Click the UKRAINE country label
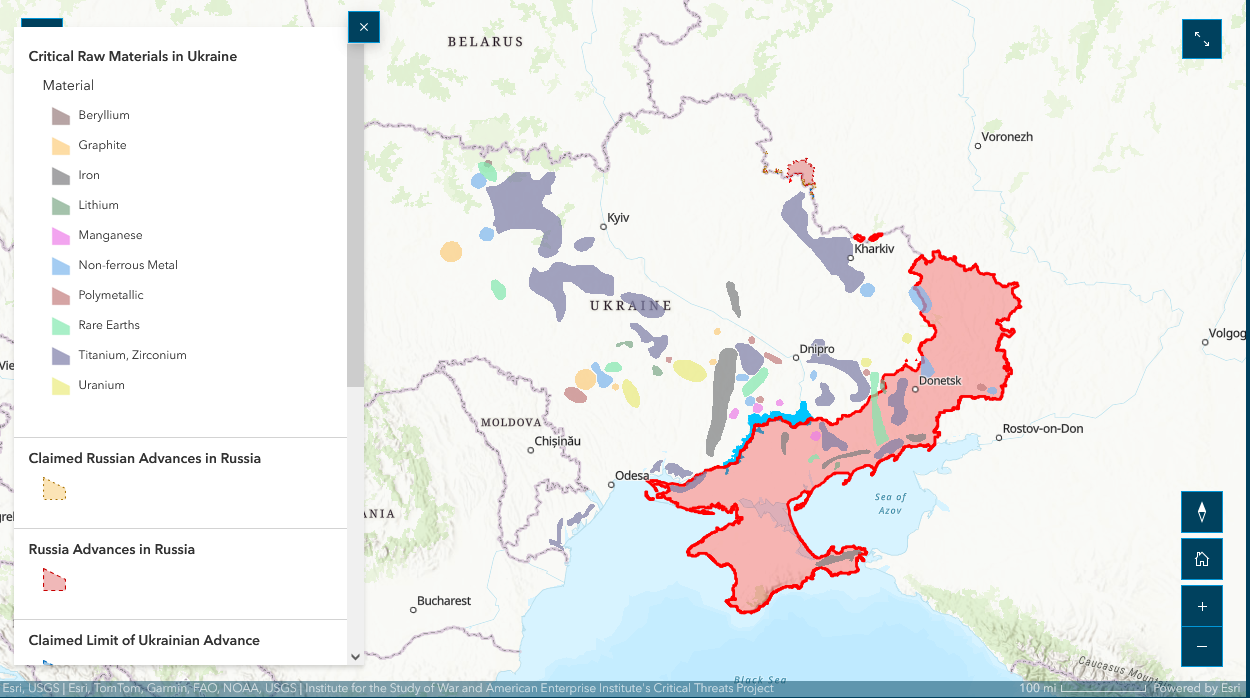Screen dimensions: 1250x698 [630, 305]
